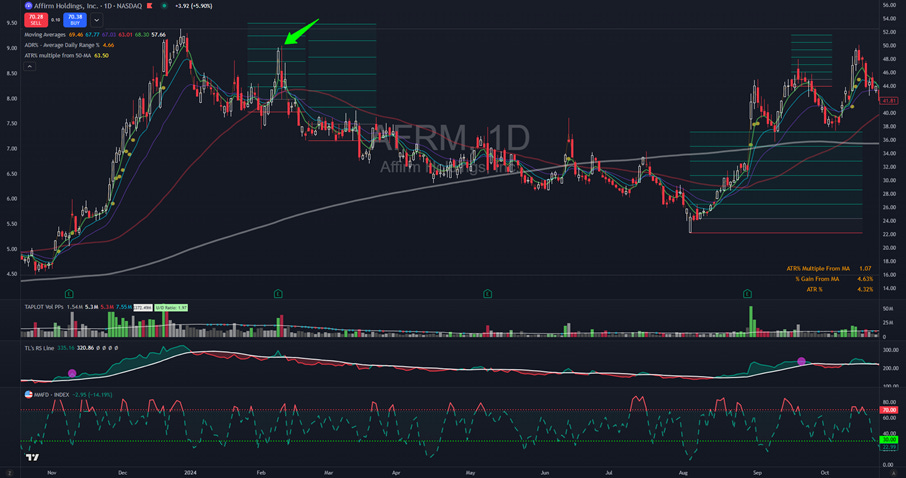This screenshot has height=478, width=906.
Task: Click the Nov label on the time axis
Action: [x=52, y=473]
